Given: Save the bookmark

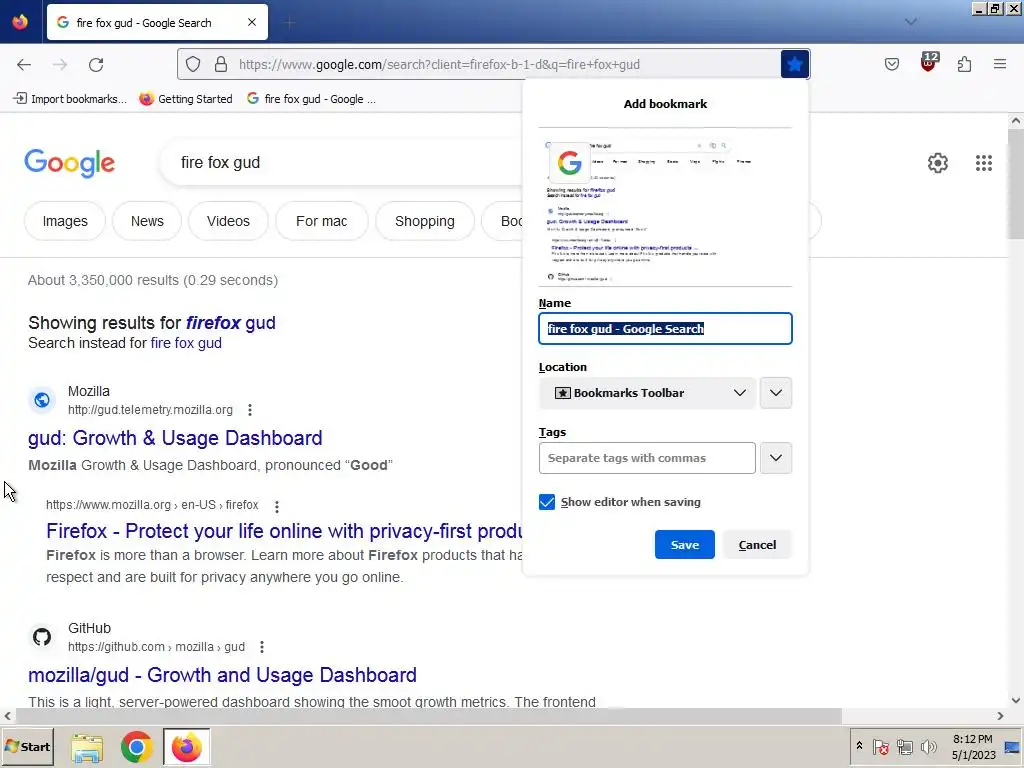Looking at the screenshot, I should coord(684,545).
